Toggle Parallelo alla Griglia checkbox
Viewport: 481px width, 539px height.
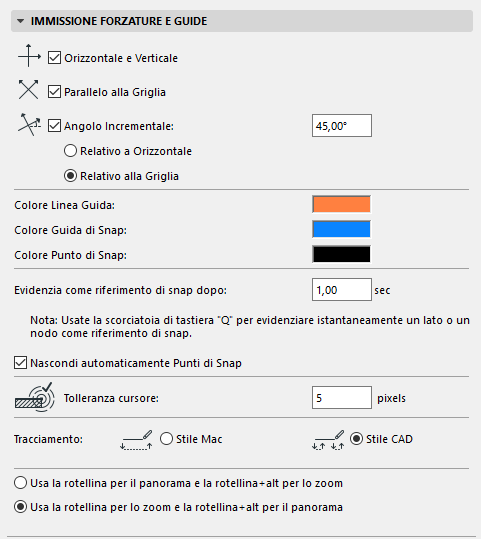tap(54, 92)
